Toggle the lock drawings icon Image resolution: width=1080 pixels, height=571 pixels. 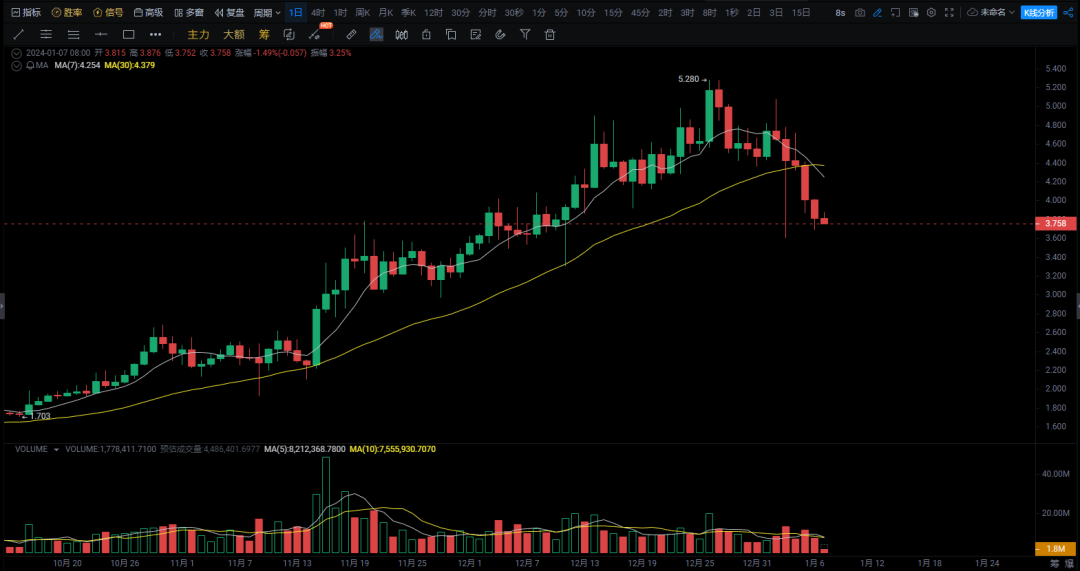[426, 34]
